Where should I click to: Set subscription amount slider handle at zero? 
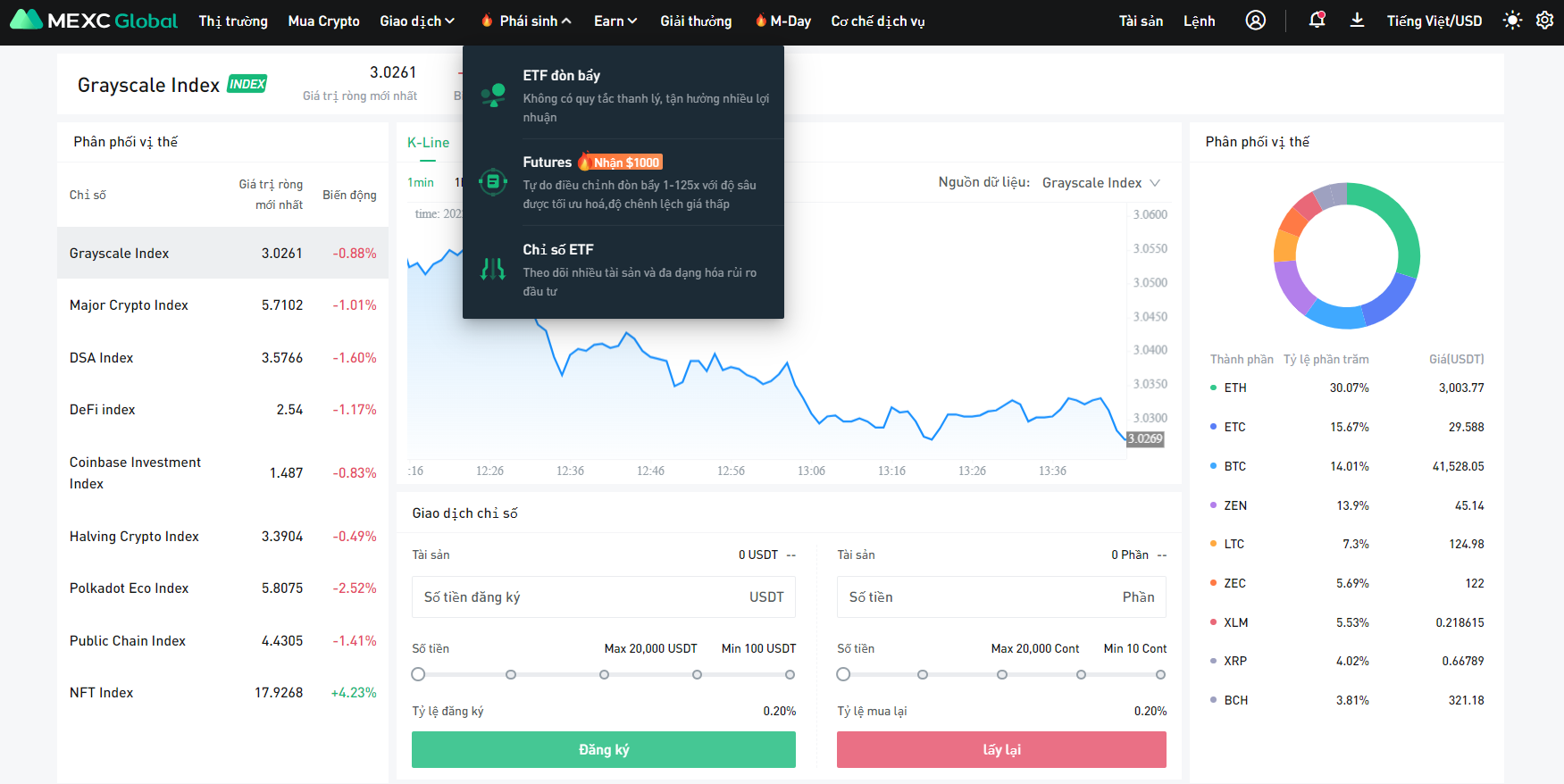pos(418,674)
